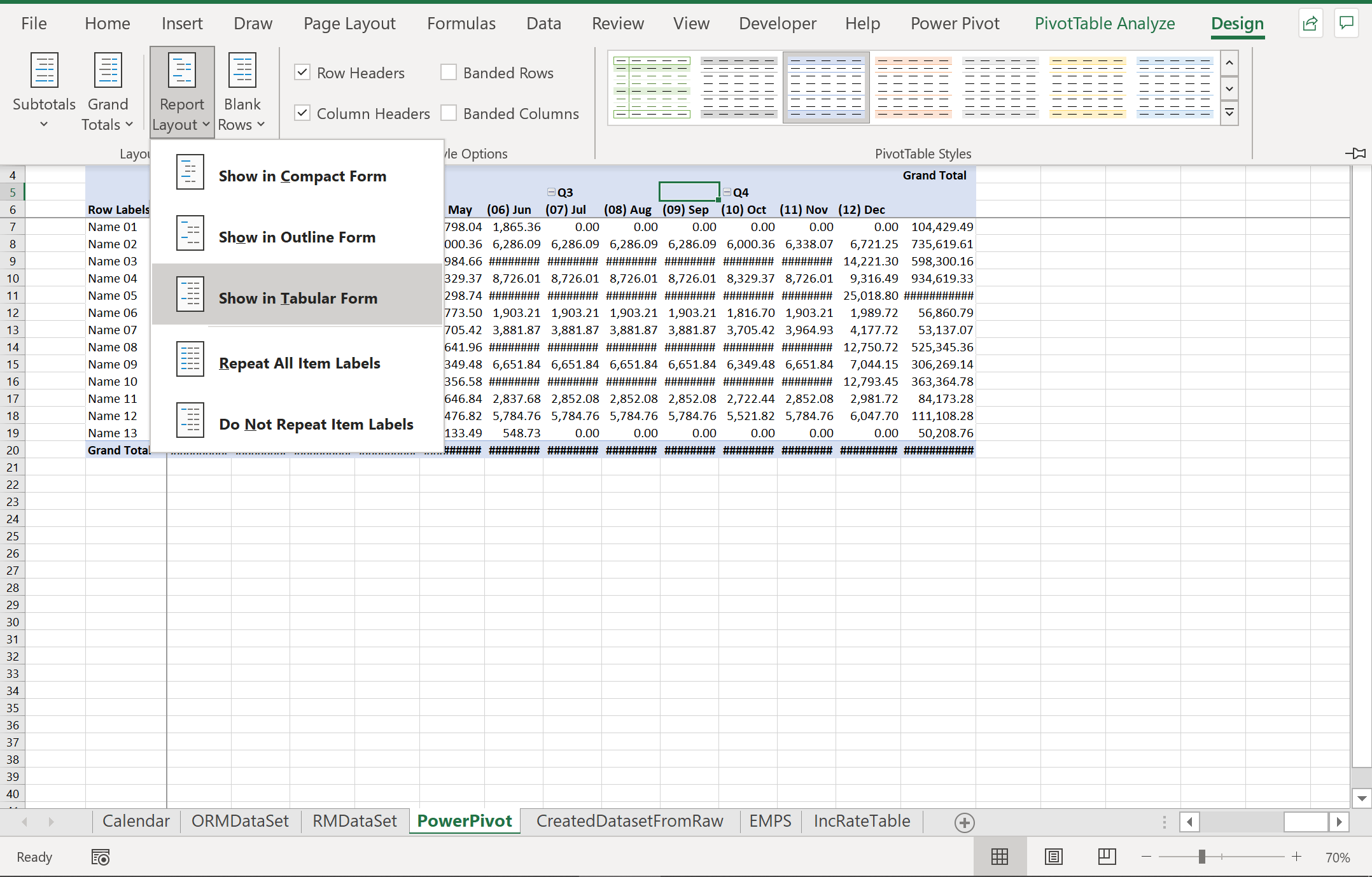Click the 70% zoom level
Image resolution: width=1372 pixels, height=877 pixels.
click(1337, 857)
